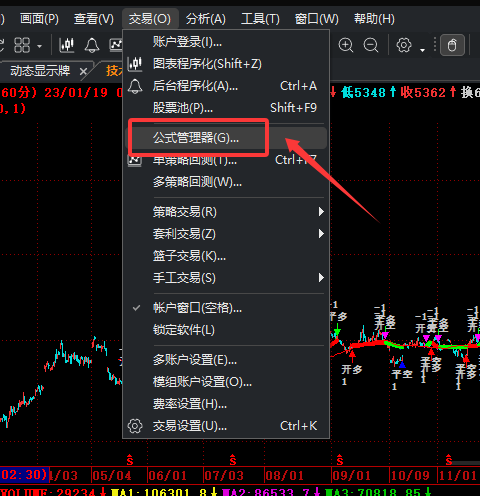The height and width of the screenshot is (496, 480).
Task: Open 交易设置(U)... menu entry
Action: coord(226,426)
